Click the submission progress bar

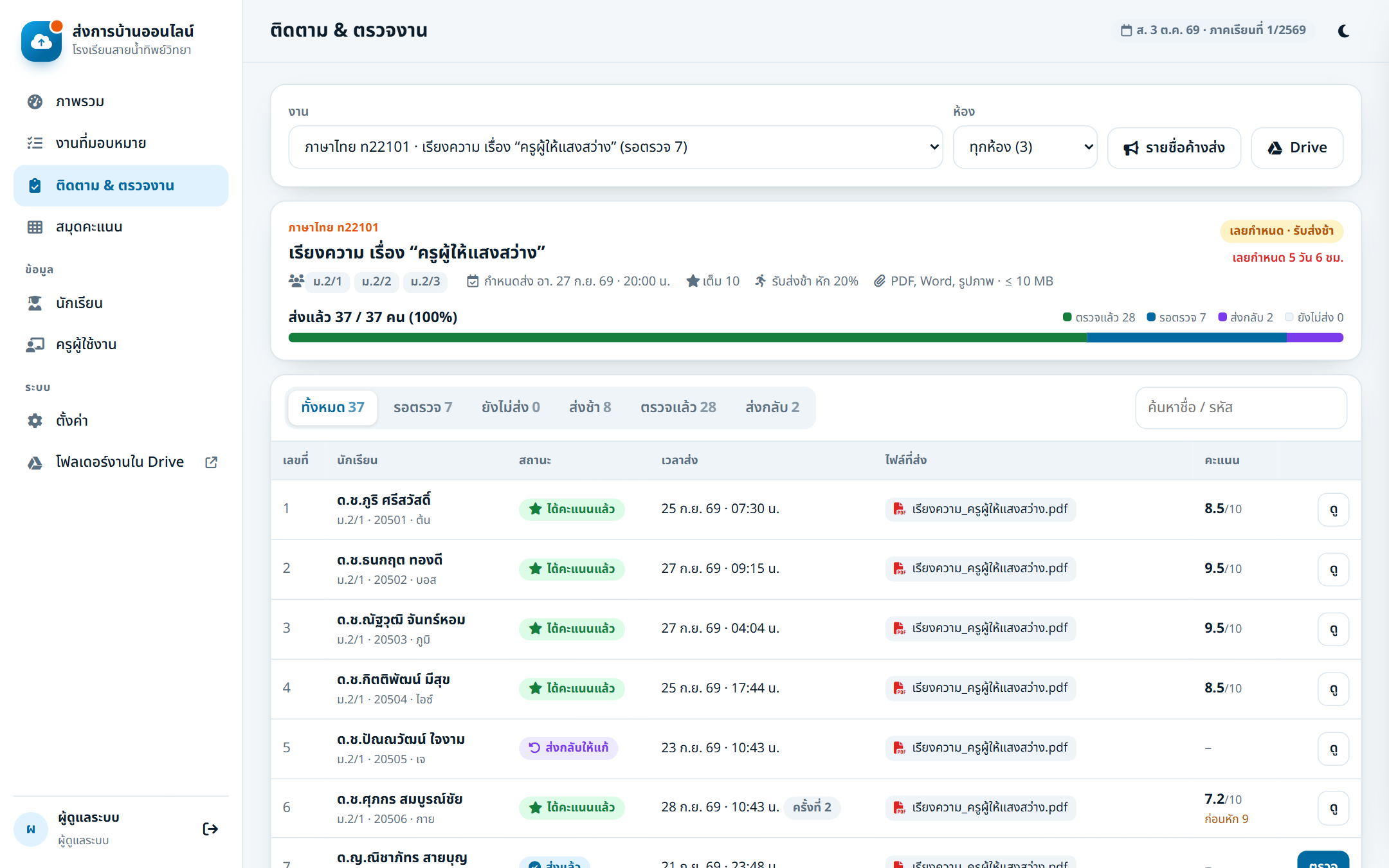(x=815, y=338)
